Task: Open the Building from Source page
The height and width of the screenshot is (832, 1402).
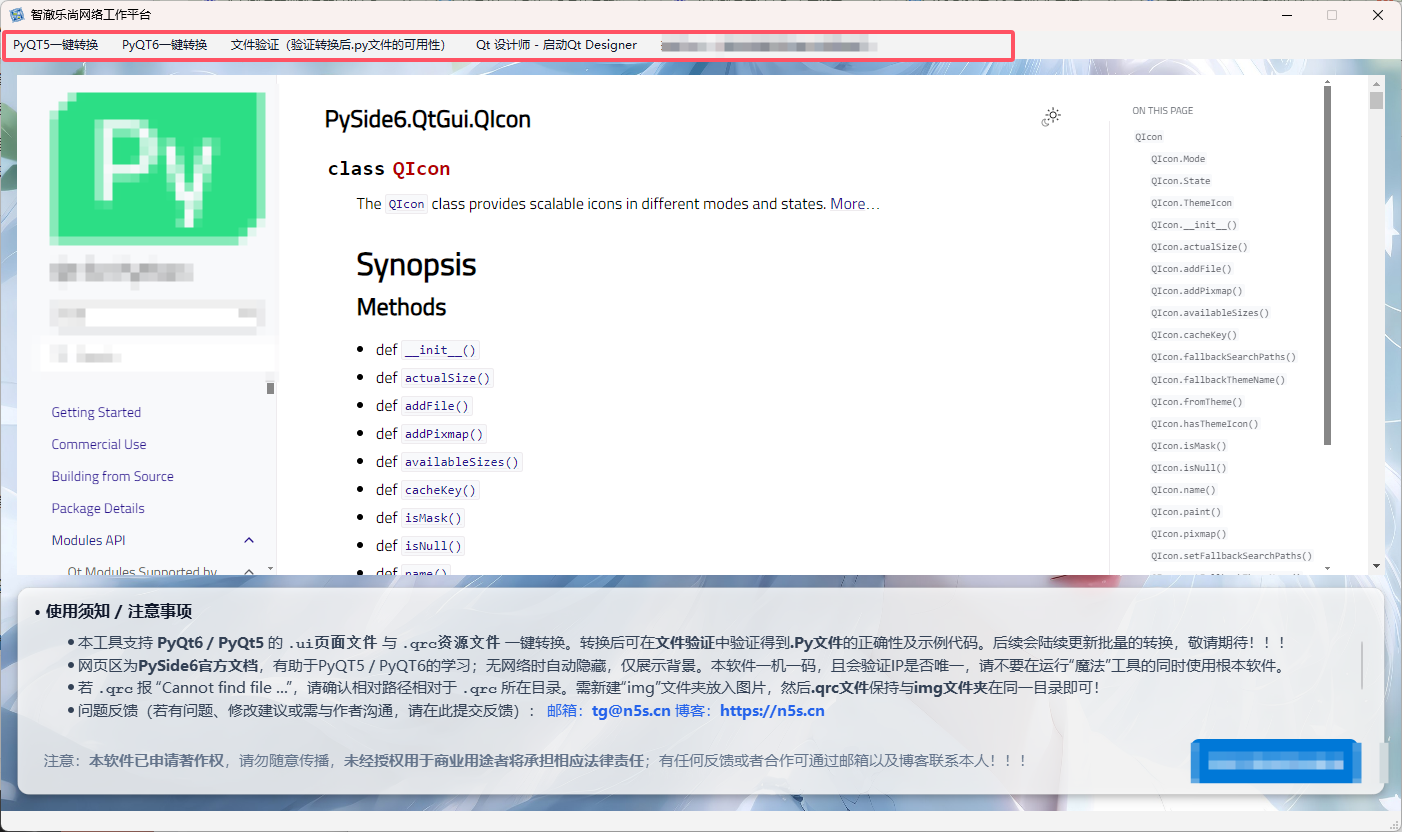Action: [x=112, y=476]
